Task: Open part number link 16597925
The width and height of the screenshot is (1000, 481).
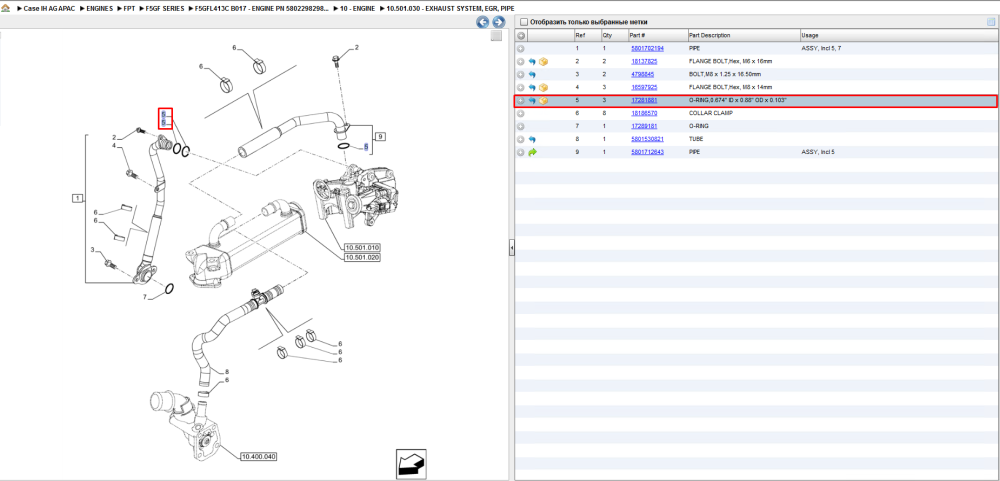Action: click(x=643, y=87)
